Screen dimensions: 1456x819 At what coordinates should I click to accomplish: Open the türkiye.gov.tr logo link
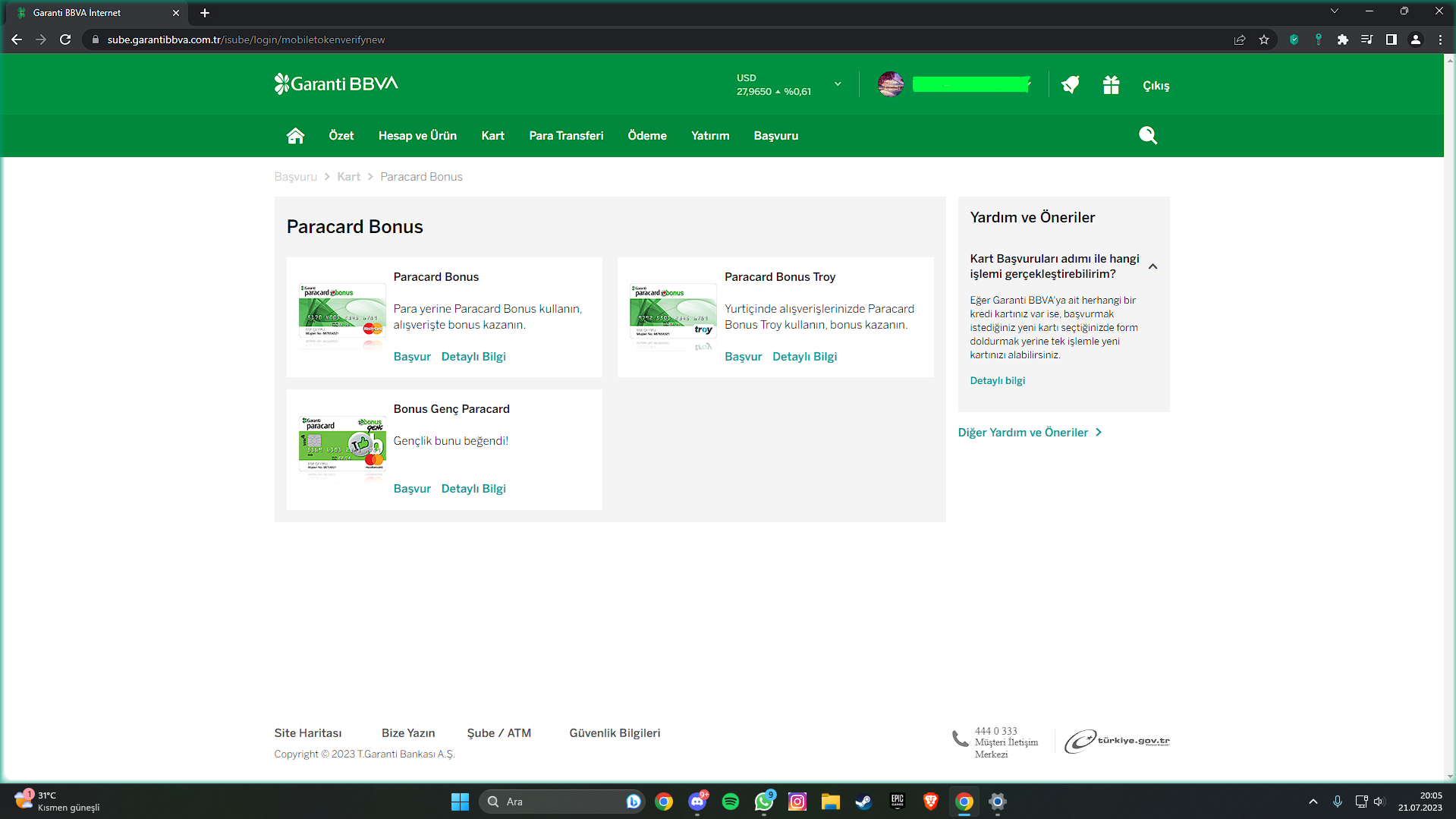tap(1117, 741)
